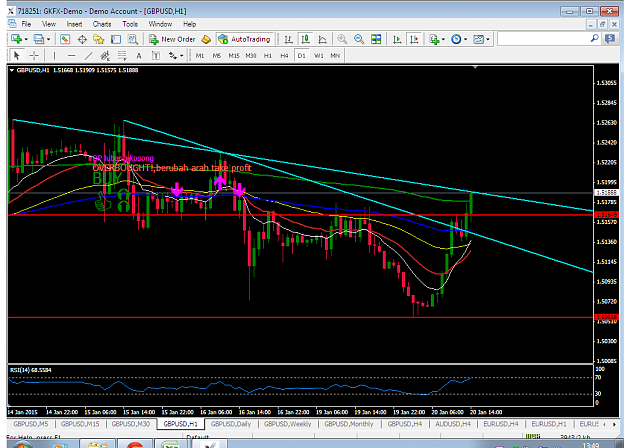Select the equidistant channel tool
The width and height of the screenshot is (625, 448).
(x=105, y=56)
